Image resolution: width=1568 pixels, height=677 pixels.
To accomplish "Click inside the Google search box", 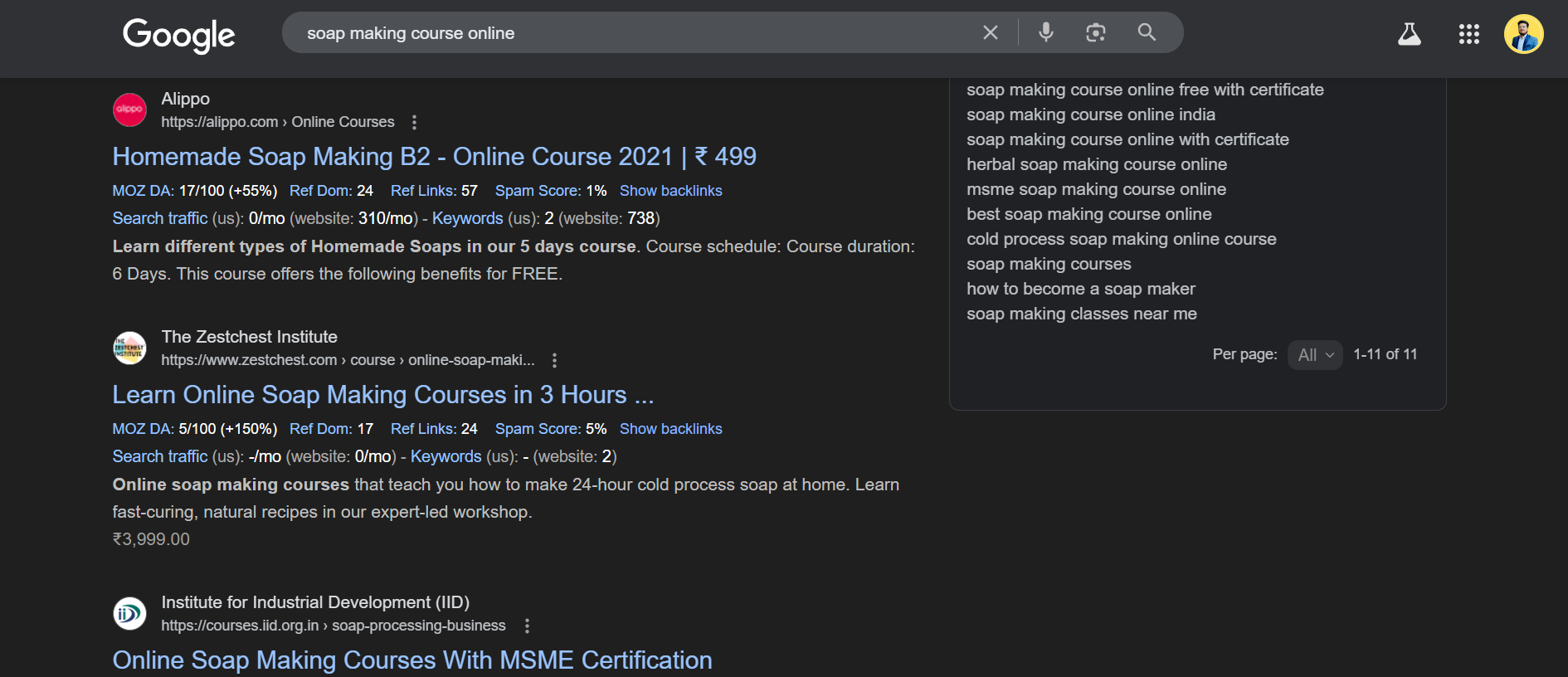I will 631,33.
